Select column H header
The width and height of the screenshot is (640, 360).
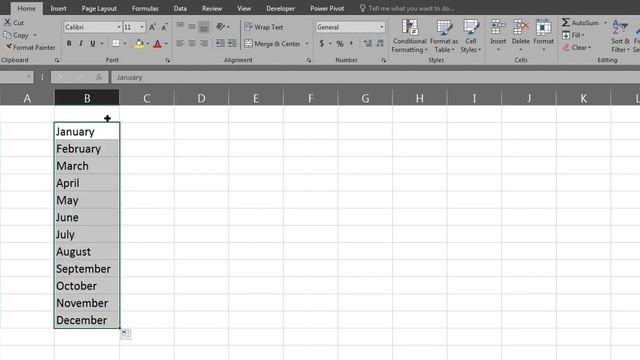(420, 98)
